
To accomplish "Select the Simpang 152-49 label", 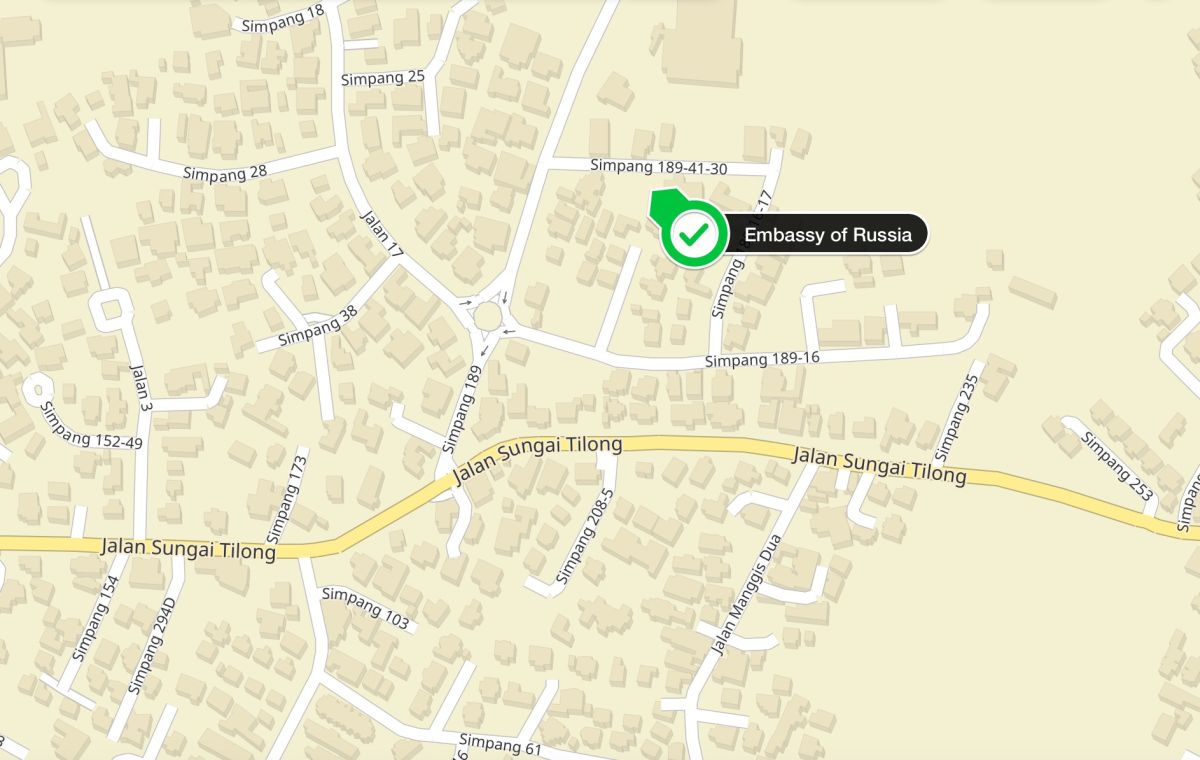I will pyautogui.click(x=91, y=425).
